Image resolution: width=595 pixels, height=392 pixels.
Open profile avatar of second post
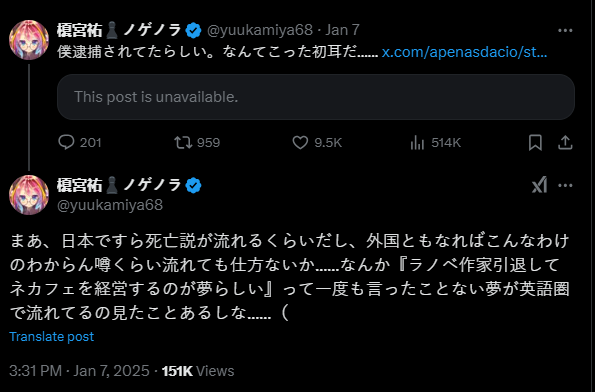coord(29,195)
